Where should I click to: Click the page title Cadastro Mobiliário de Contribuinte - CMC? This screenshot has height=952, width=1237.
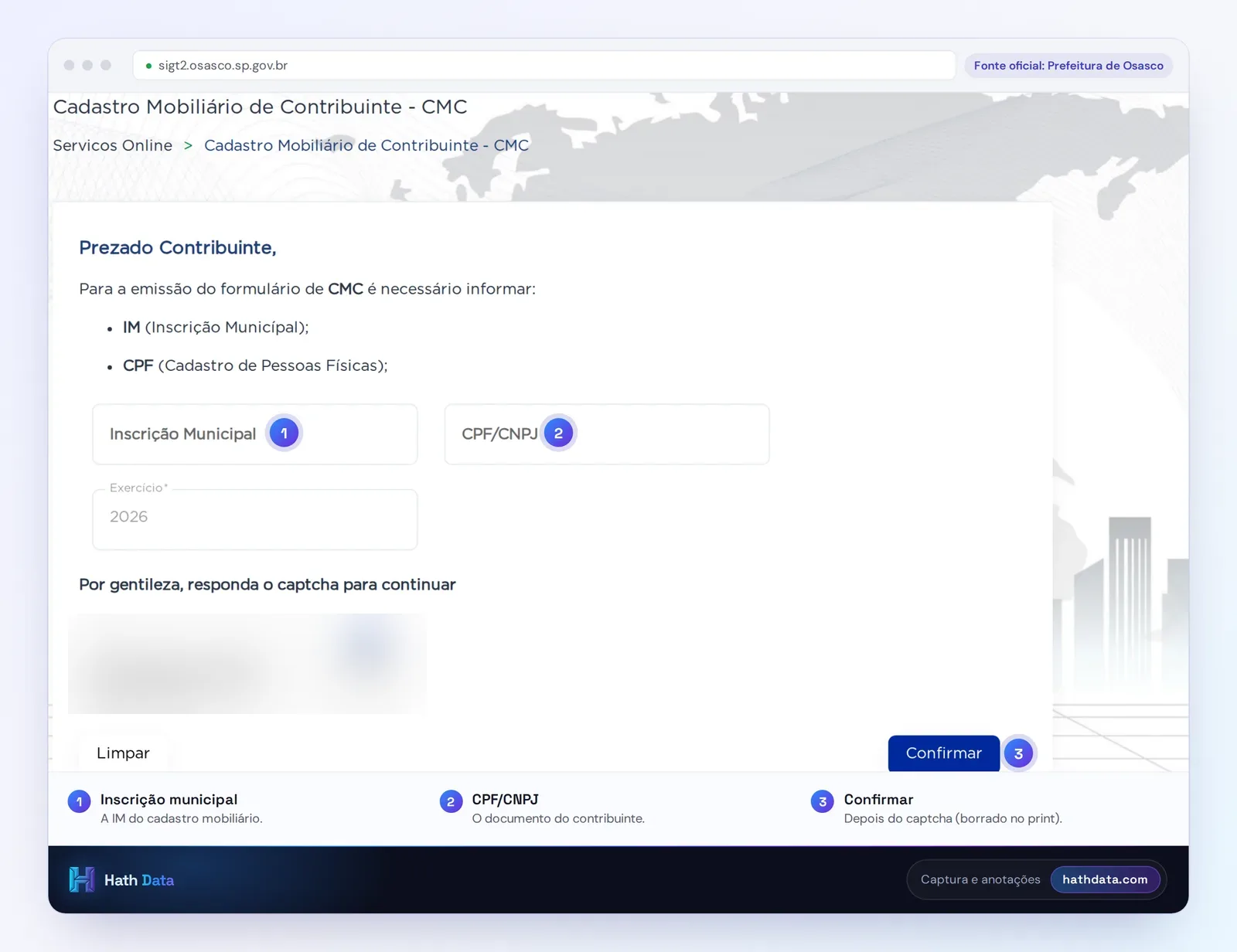(x=261, y=107)
